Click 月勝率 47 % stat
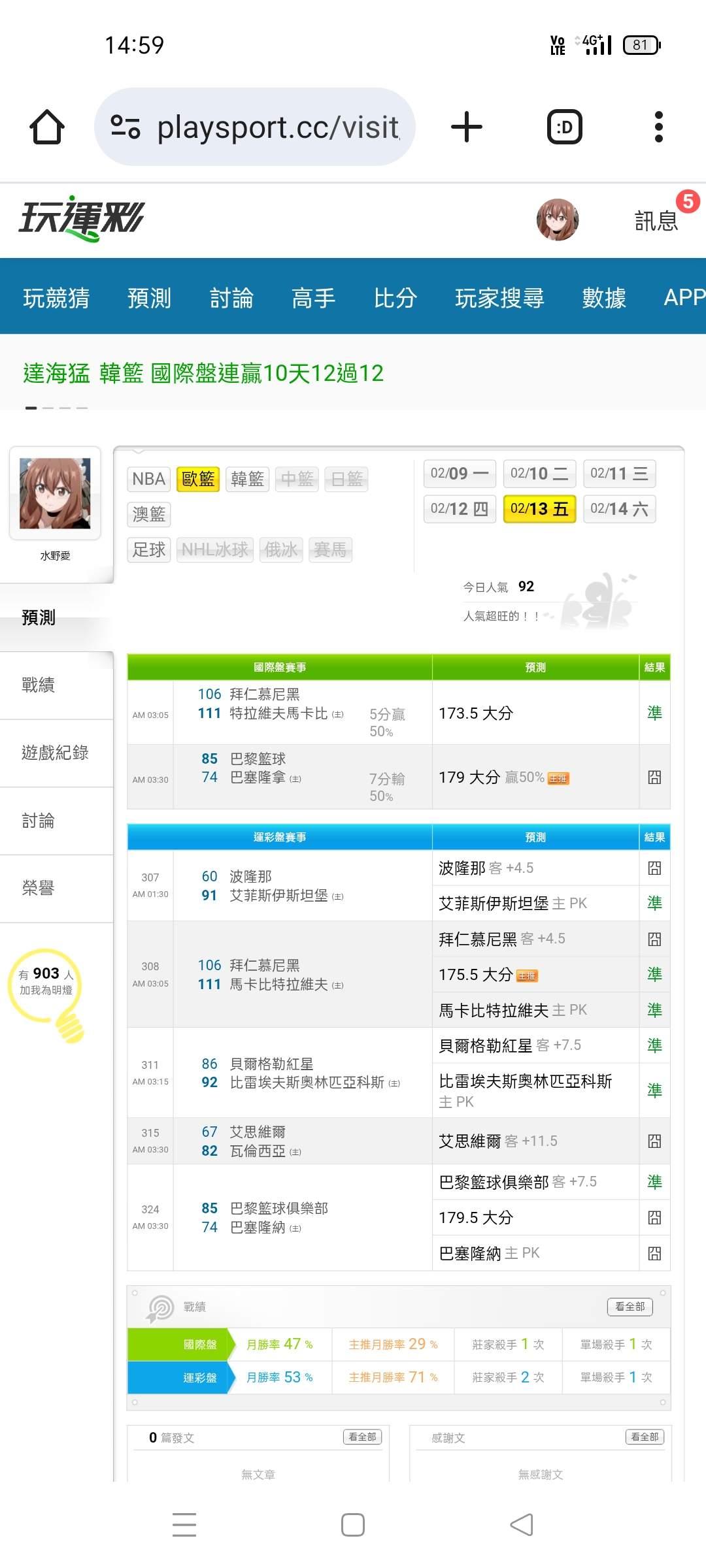The height and width of the screenshot is (1568, 706). coord(279,1344)
